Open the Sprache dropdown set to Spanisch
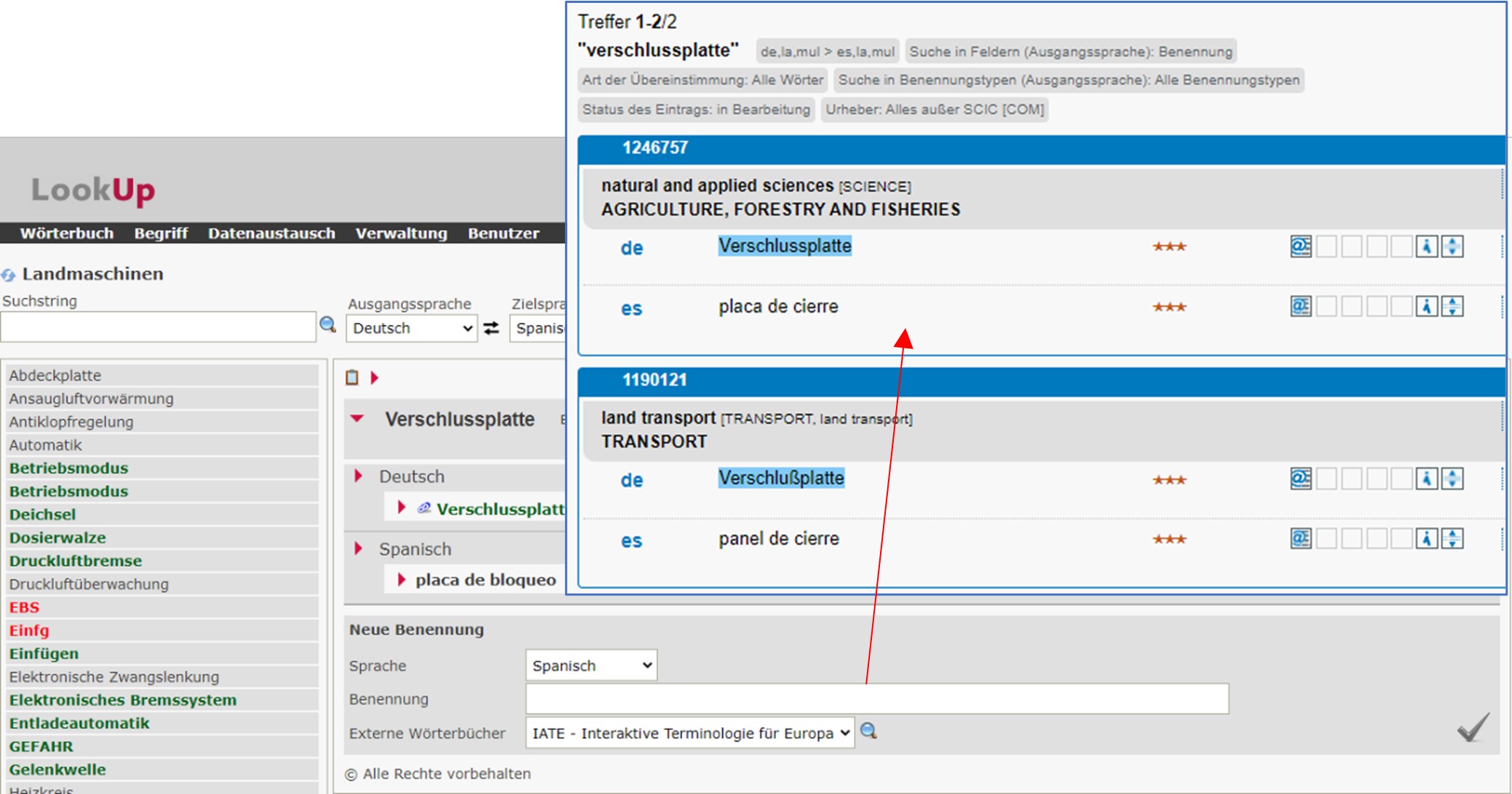Screen dimensions: 1512x794 (591, 665)
